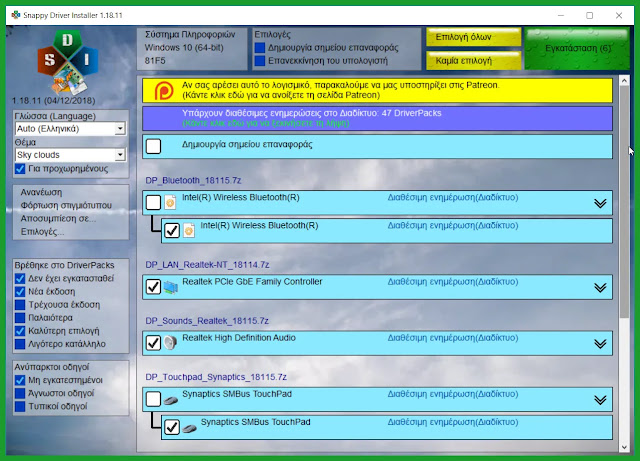Enable Επανεκκίνηση του υπολογιστή option

point(260,61)
